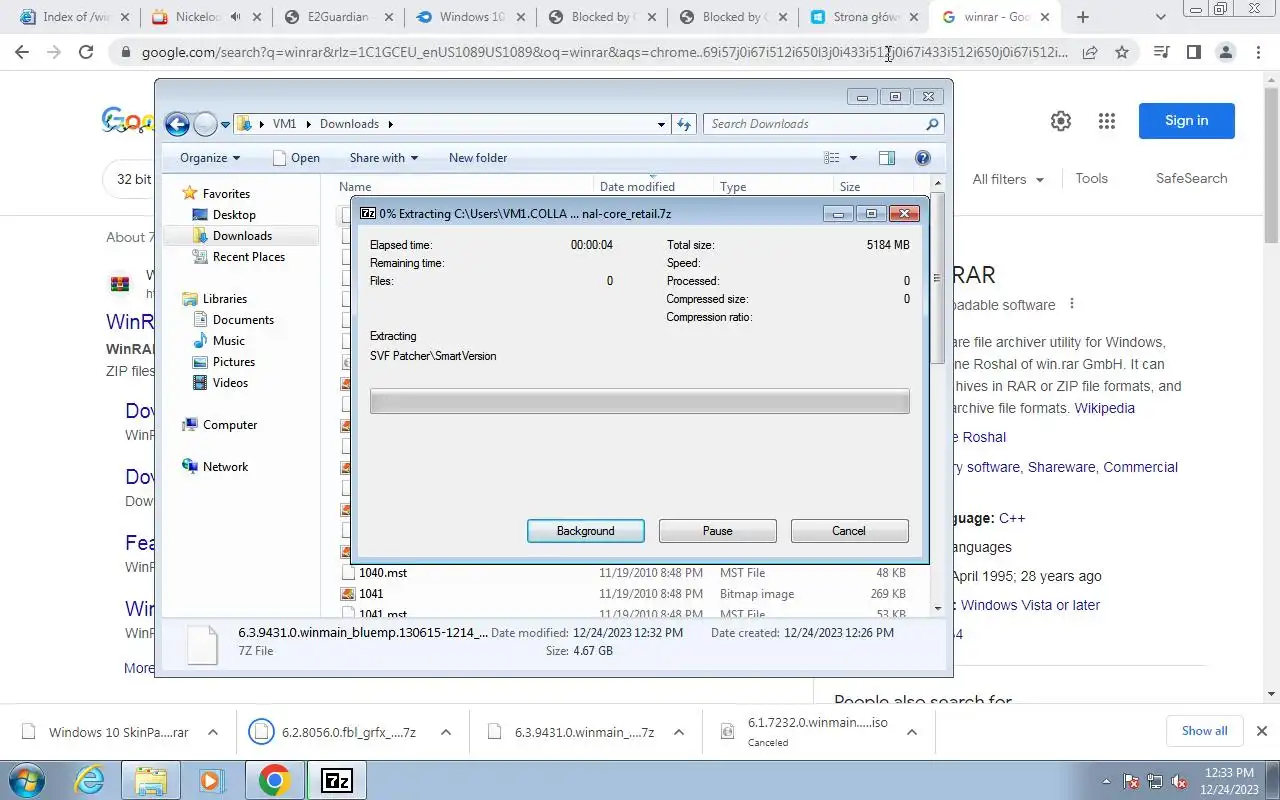Viewport: 1280px width, 800px height.
Task: Click Explorer forward navigation arrow
Action: point(205,124)
